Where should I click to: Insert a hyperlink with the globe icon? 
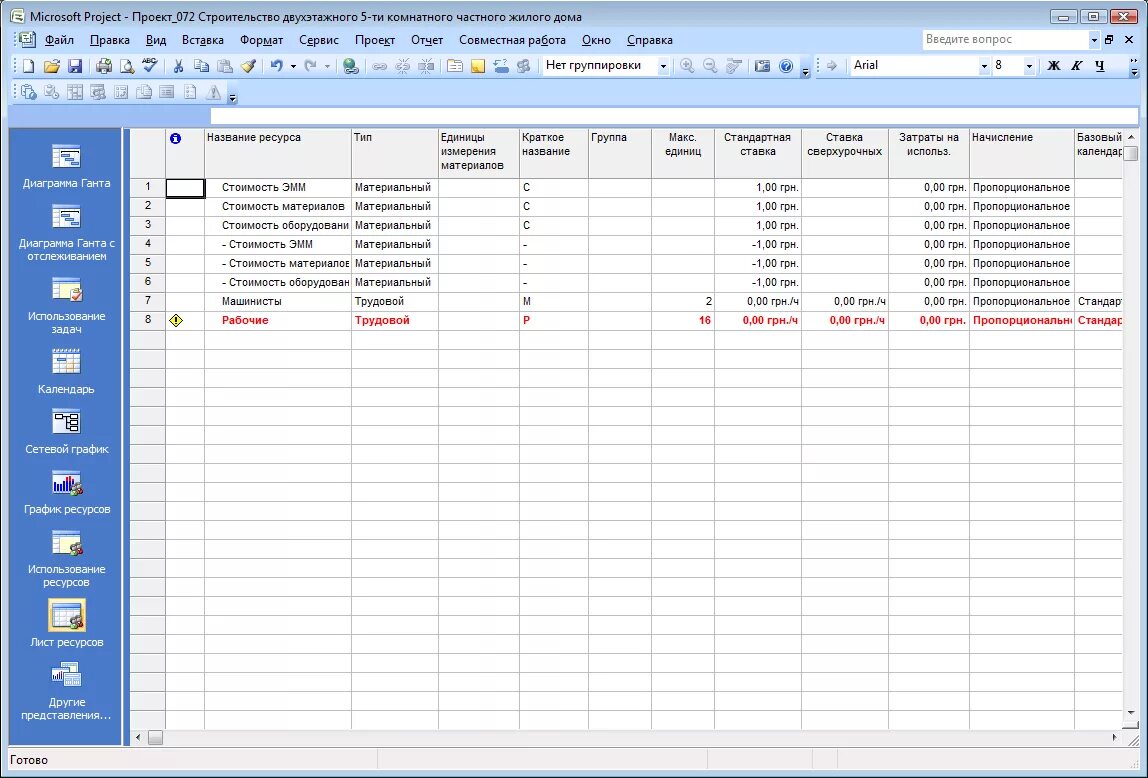pos(351,66)
